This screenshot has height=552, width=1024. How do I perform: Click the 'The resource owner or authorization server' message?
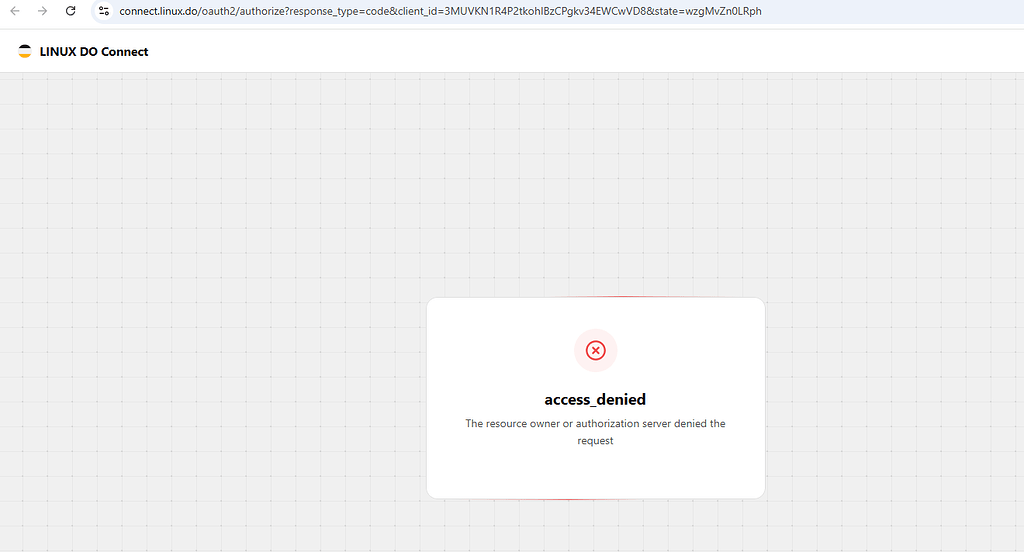(x=595, y=432)
